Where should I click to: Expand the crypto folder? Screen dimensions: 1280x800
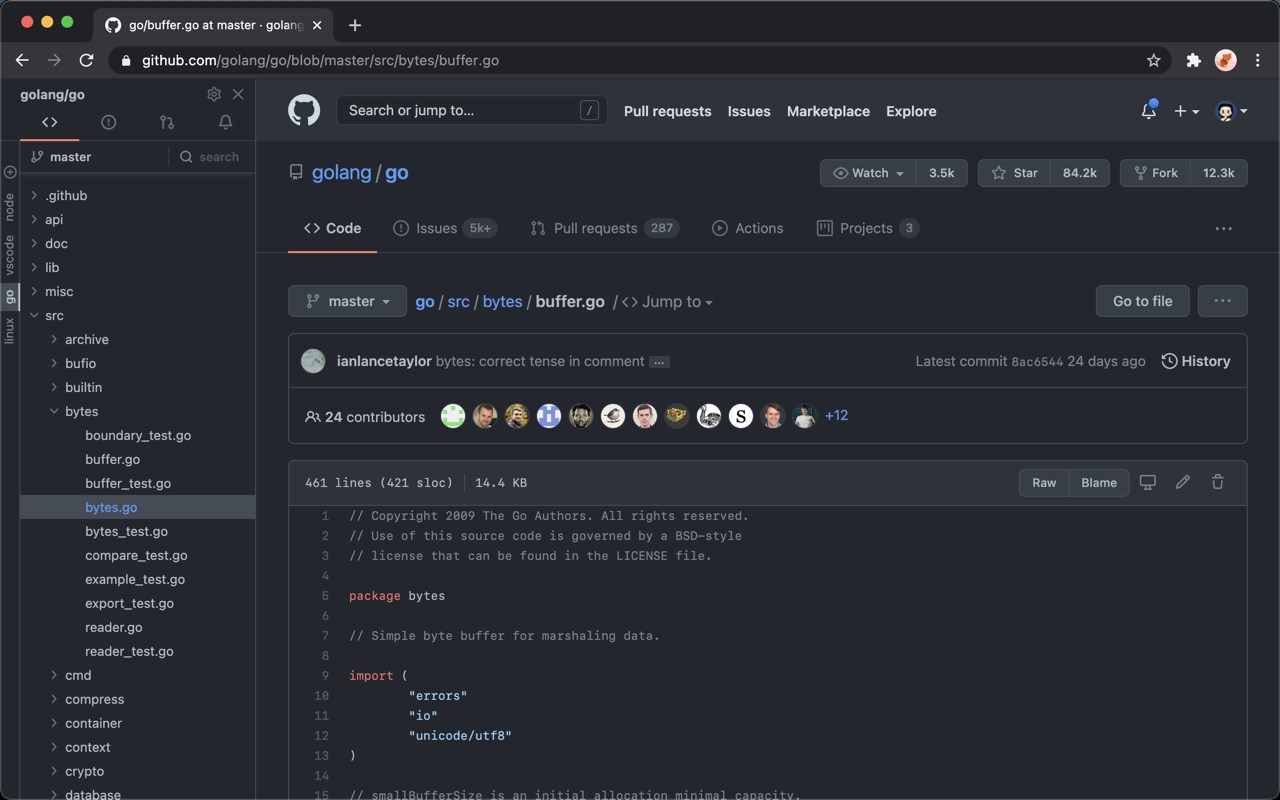84,771
